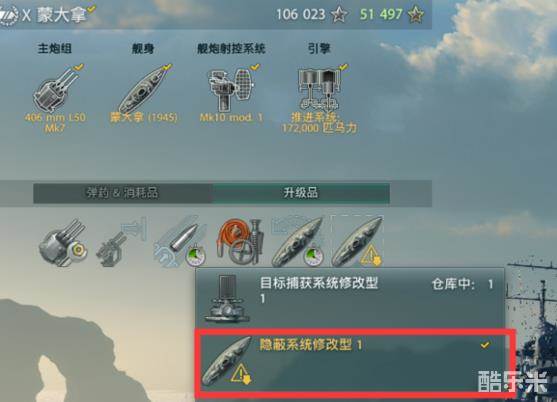The width and height of the screenshot is (557, 402).
Task: Click the checkmark on the engine module
Action: tap(344, 67)
